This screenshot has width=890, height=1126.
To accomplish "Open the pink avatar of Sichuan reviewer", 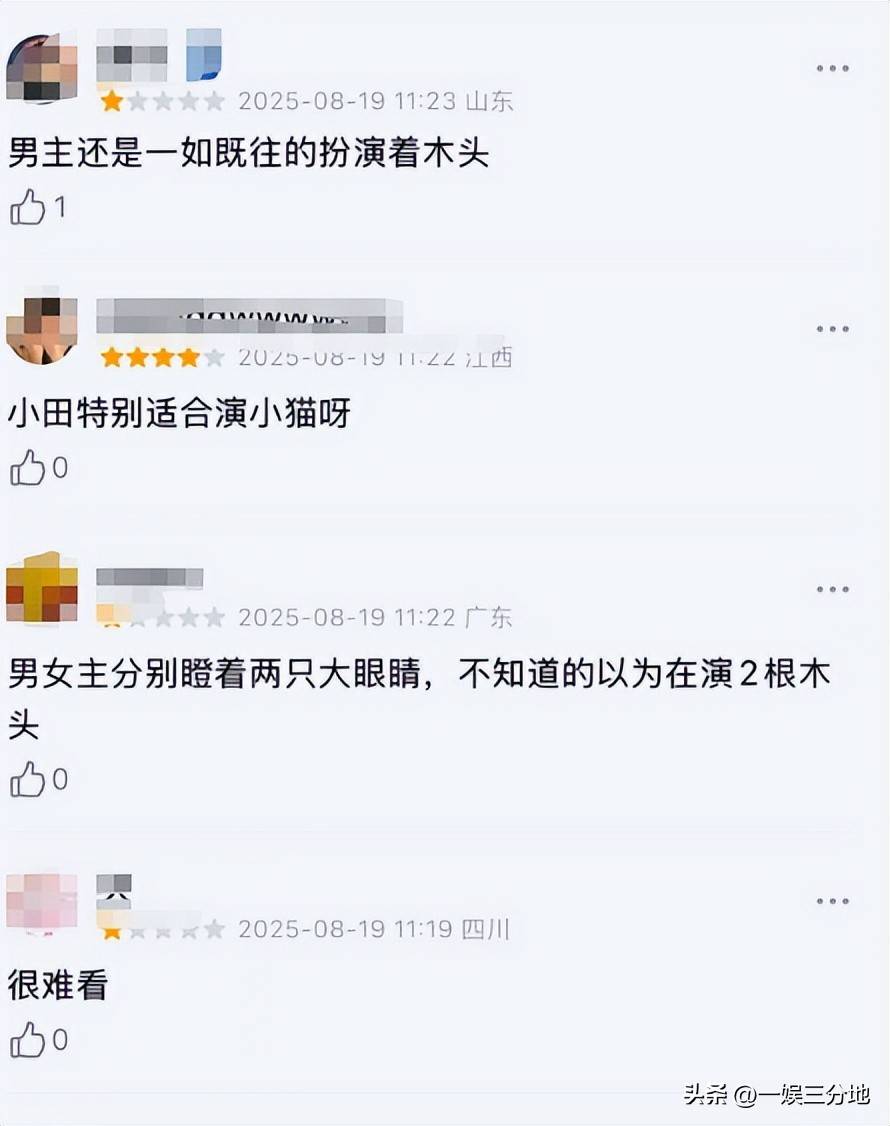I will coord(42,901).
